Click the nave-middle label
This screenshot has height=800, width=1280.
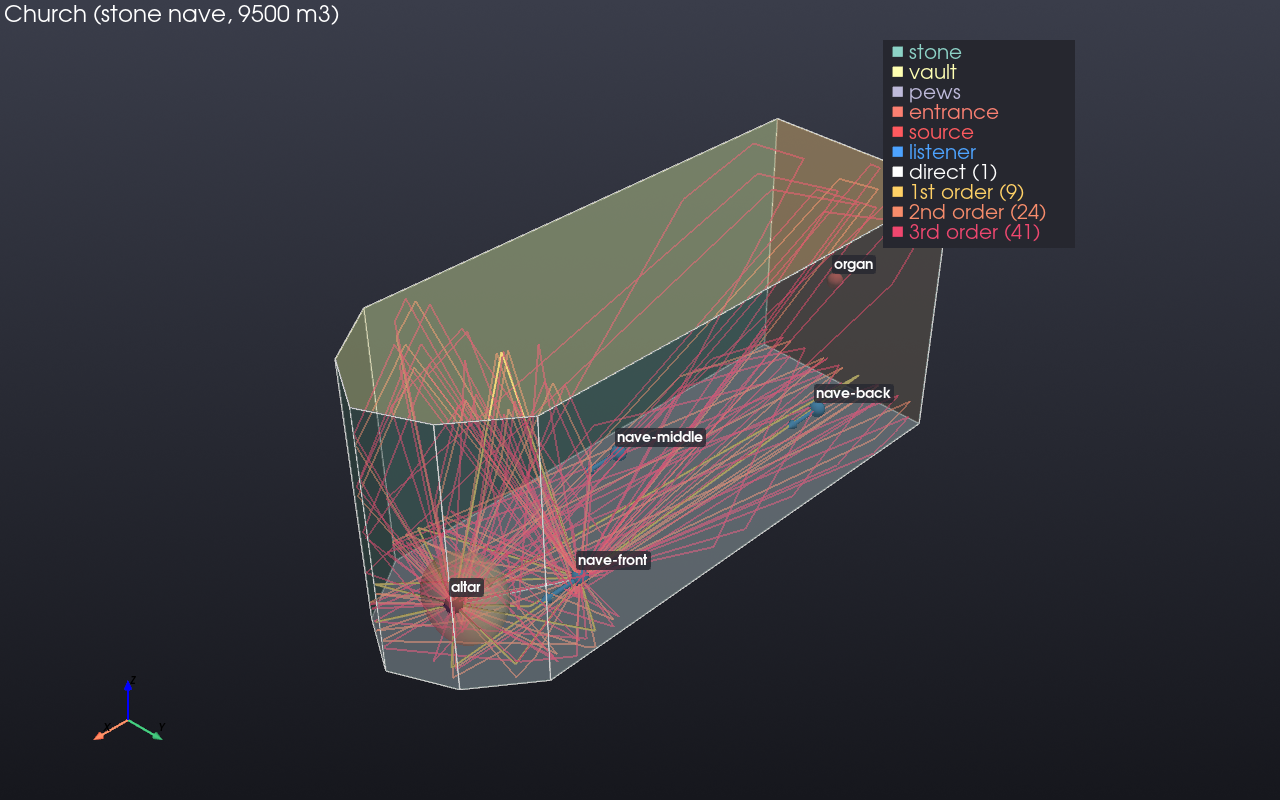click(x=660, y=437)
